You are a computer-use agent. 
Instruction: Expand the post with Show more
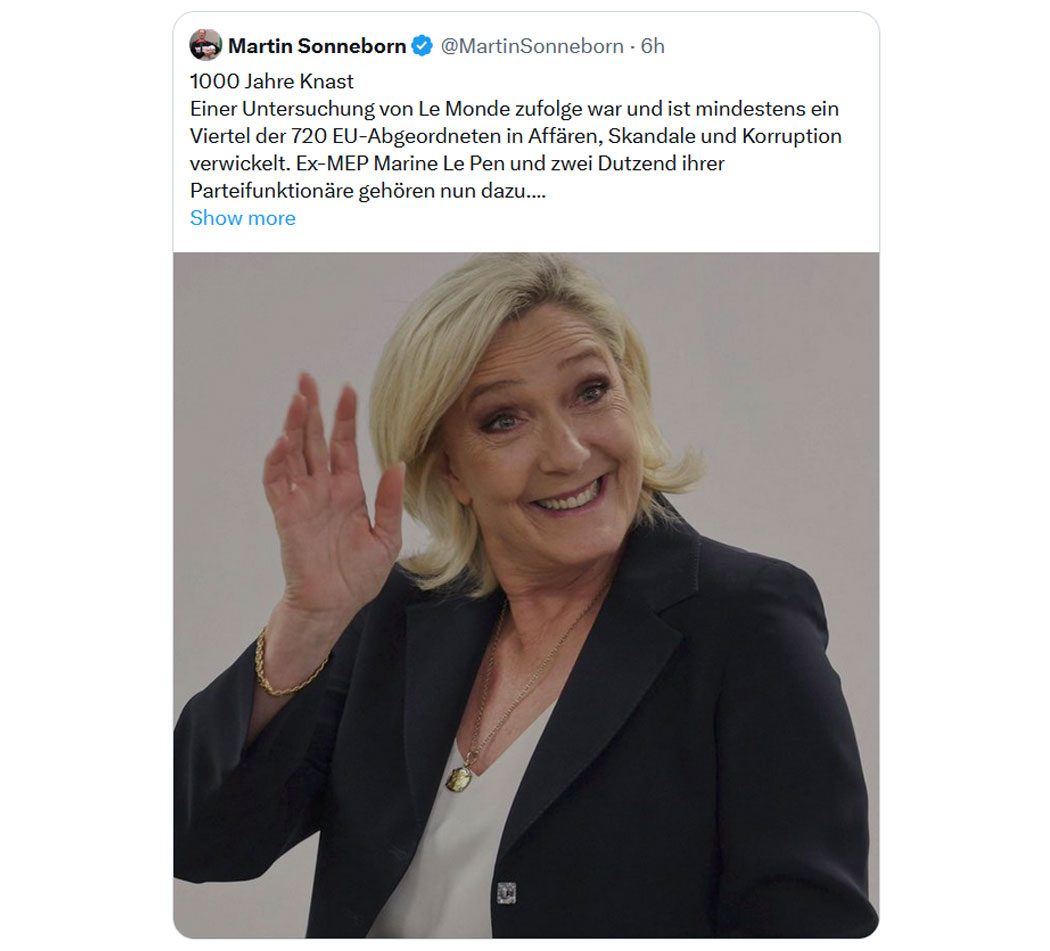click(242, 218)
